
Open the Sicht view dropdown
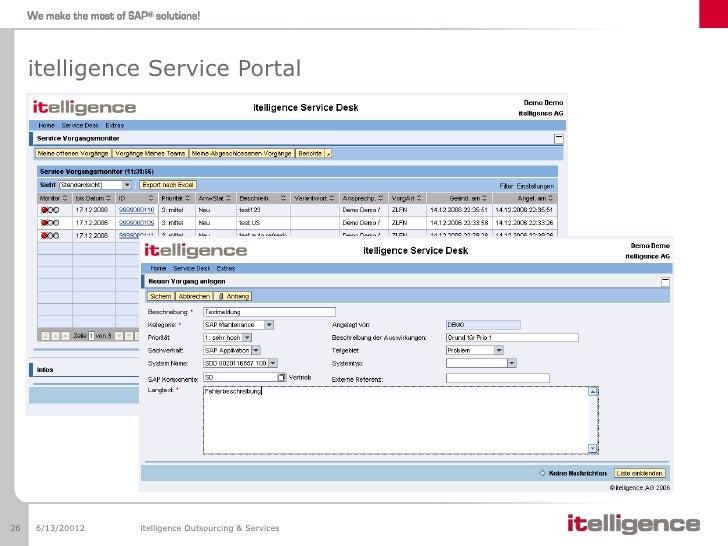pyautogui.click(x=127, y=185)
